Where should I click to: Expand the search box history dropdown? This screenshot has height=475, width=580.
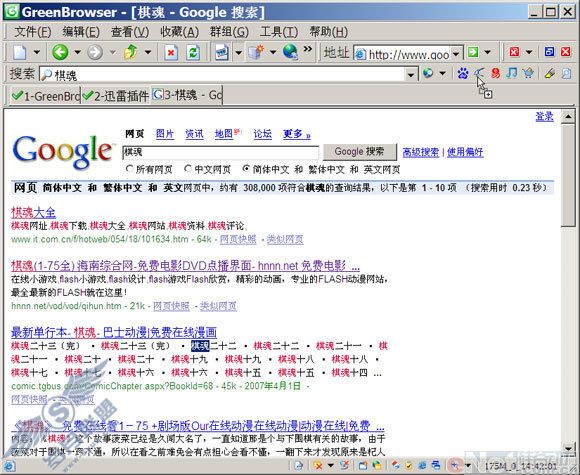[x=411, y=75]
